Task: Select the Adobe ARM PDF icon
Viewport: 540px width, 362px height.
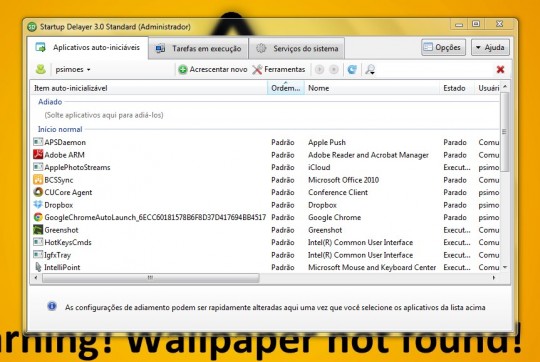Action: tap(38, 154)
